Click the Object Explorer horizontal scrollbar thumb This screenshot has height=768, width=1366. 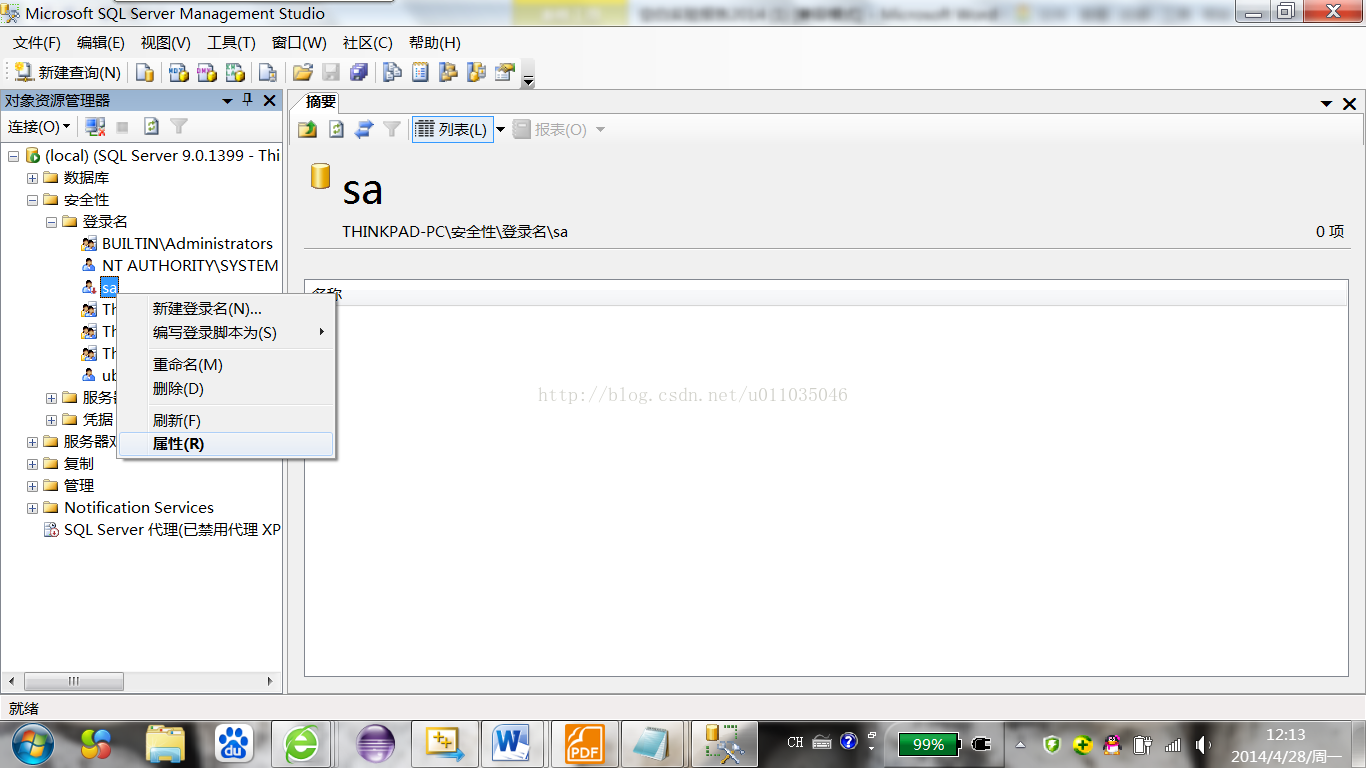73,681
